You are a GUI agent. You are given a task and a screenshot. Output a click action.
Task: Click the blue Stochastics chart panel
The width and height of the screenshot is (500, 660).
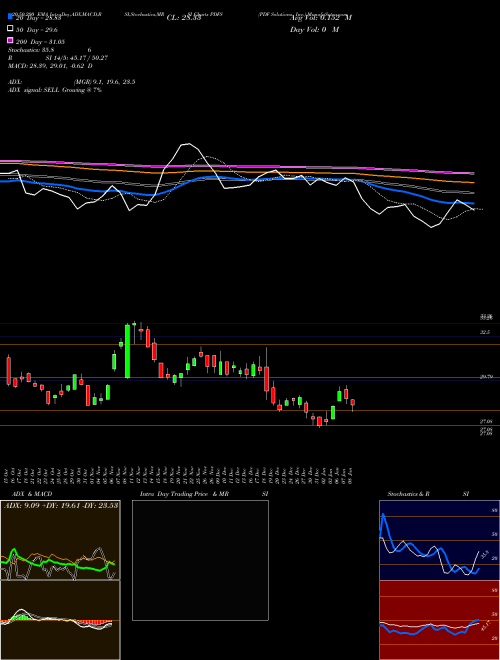point(439,540)
